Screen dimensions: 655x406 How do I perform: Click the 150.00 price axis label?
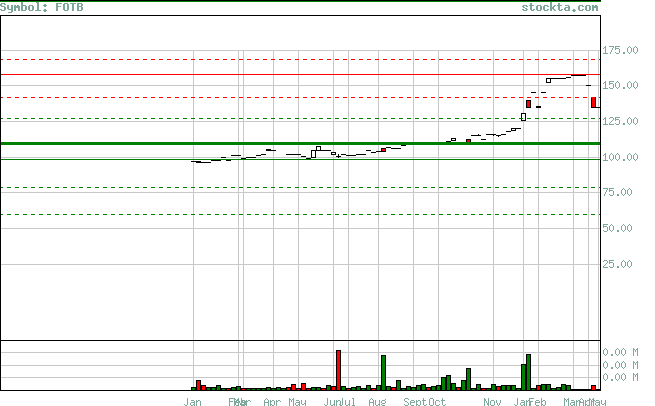(x=620, y=86)
